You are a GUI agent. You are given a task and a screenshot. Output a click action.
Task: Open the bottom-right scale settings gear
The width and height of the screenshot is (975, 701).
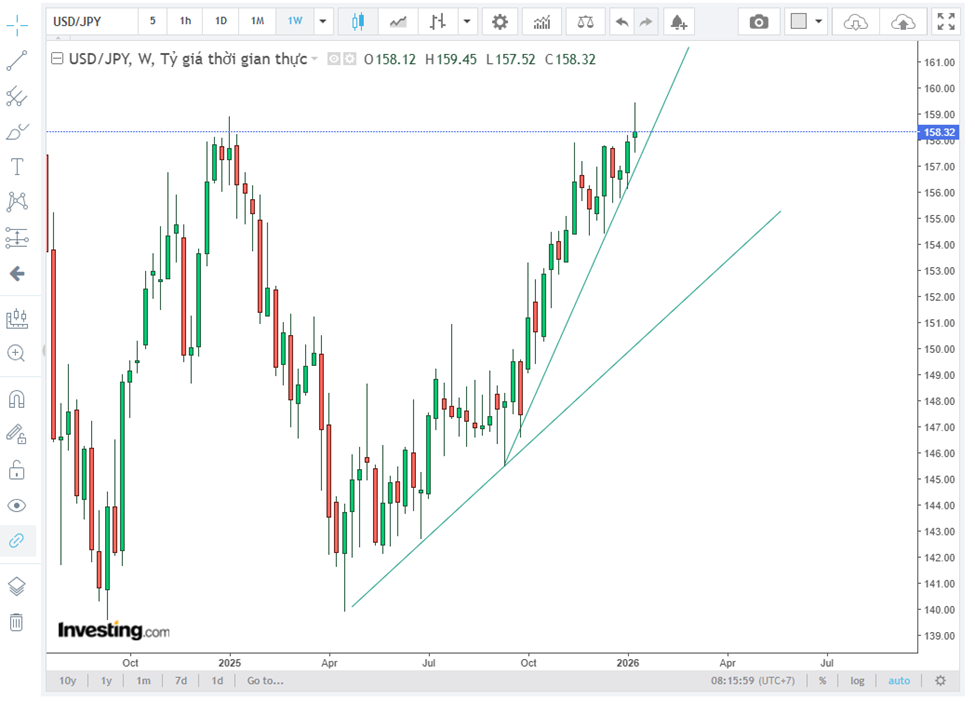pos(940,680)
